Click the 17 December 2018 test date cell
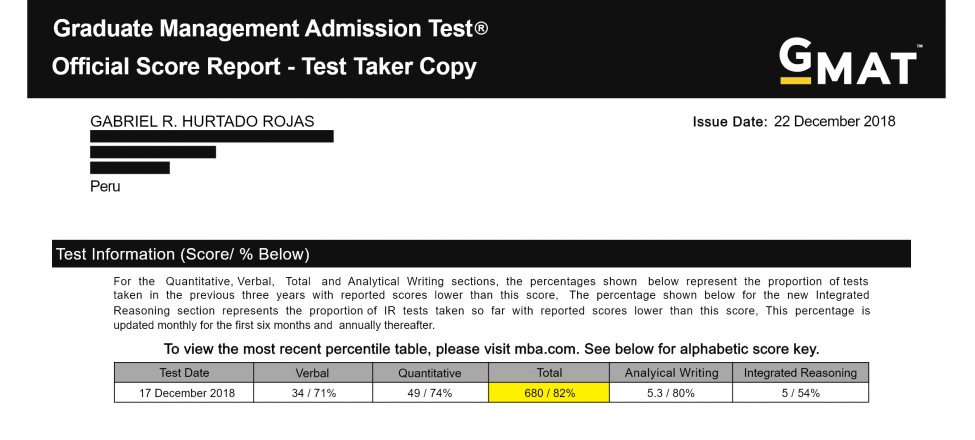The image size is (975, 440). click(x=183, y=393)
